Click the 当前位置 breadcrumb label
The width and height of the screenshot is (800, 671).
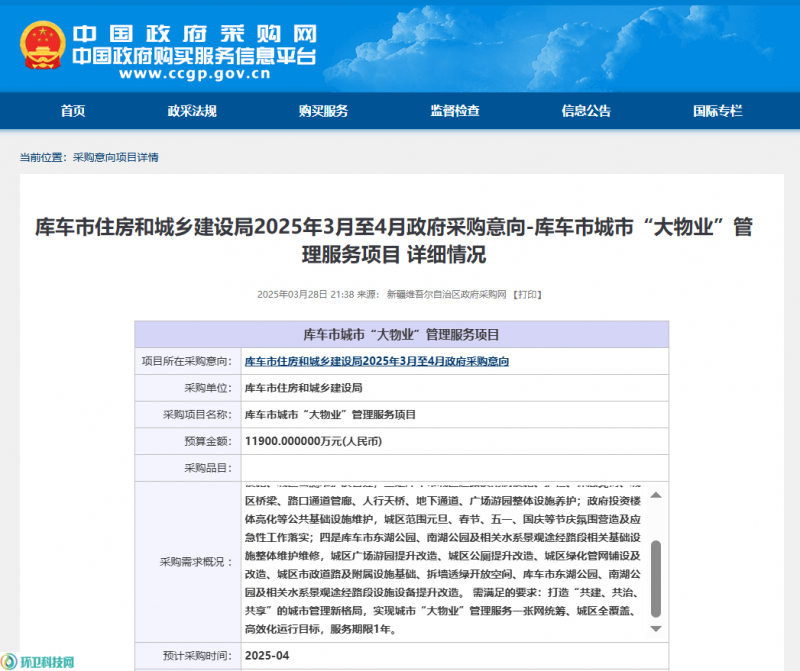[43, 157]
